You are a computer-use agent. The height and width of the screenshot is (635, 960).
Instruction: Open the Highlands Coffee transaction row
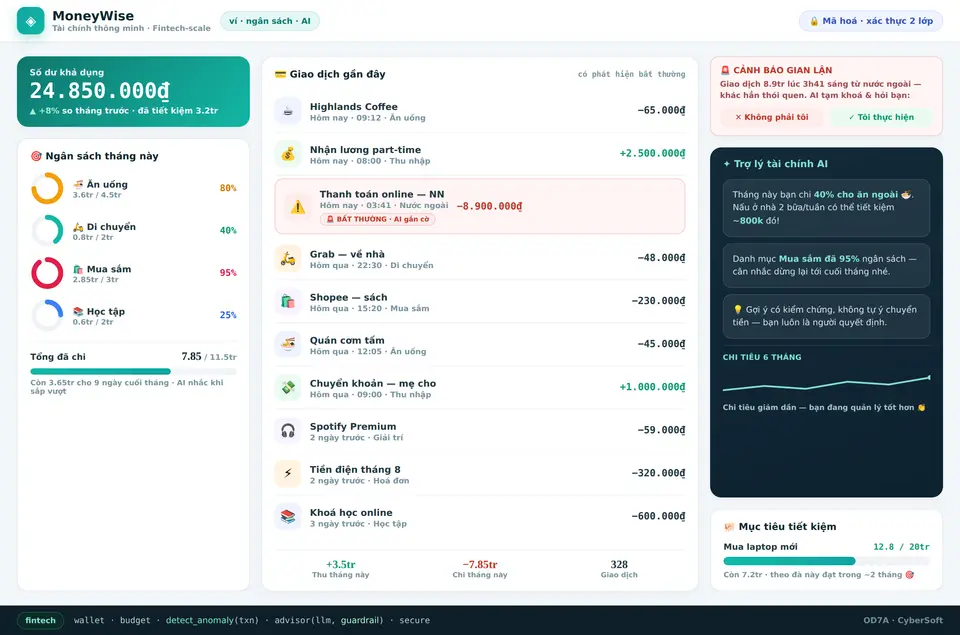click(480, 111)
